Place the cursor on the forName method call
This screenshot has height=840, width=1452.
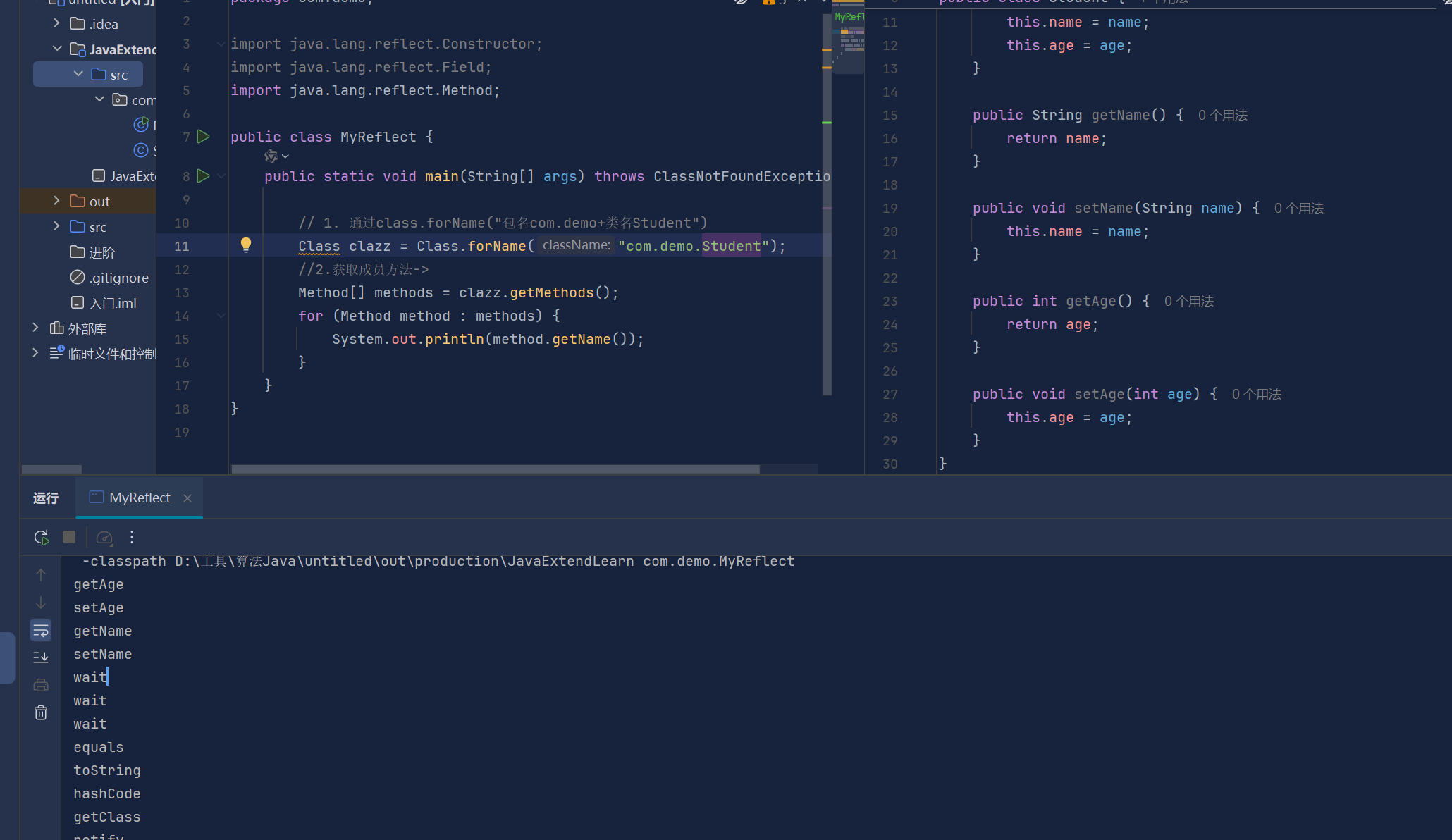(x=497, y=246)
